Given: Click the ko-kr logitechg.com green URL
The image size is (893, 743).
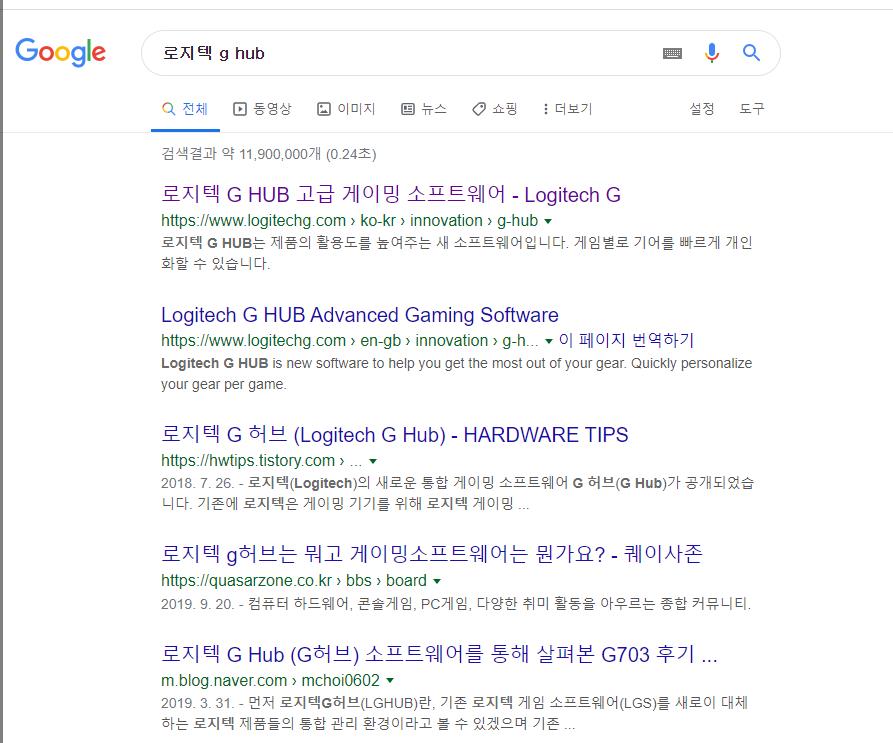Looking at the screenshot, I should point(350,221).
